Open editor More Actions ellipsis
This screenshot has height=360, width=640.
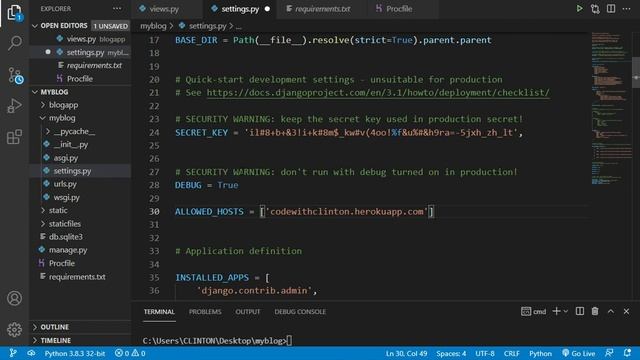[x=627, y=9]
